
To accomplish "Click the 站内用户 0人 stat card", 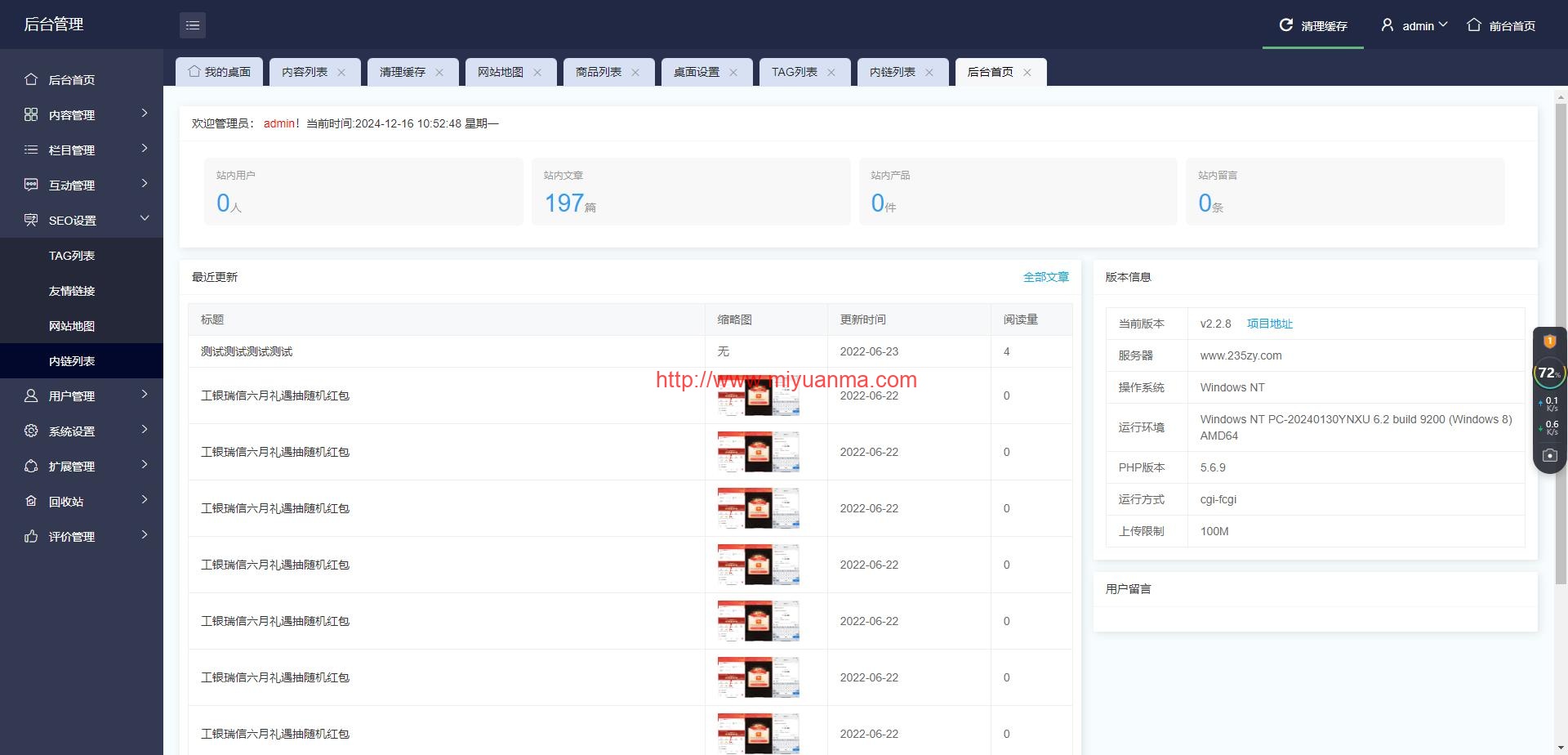I will click(x=363, y=191).
